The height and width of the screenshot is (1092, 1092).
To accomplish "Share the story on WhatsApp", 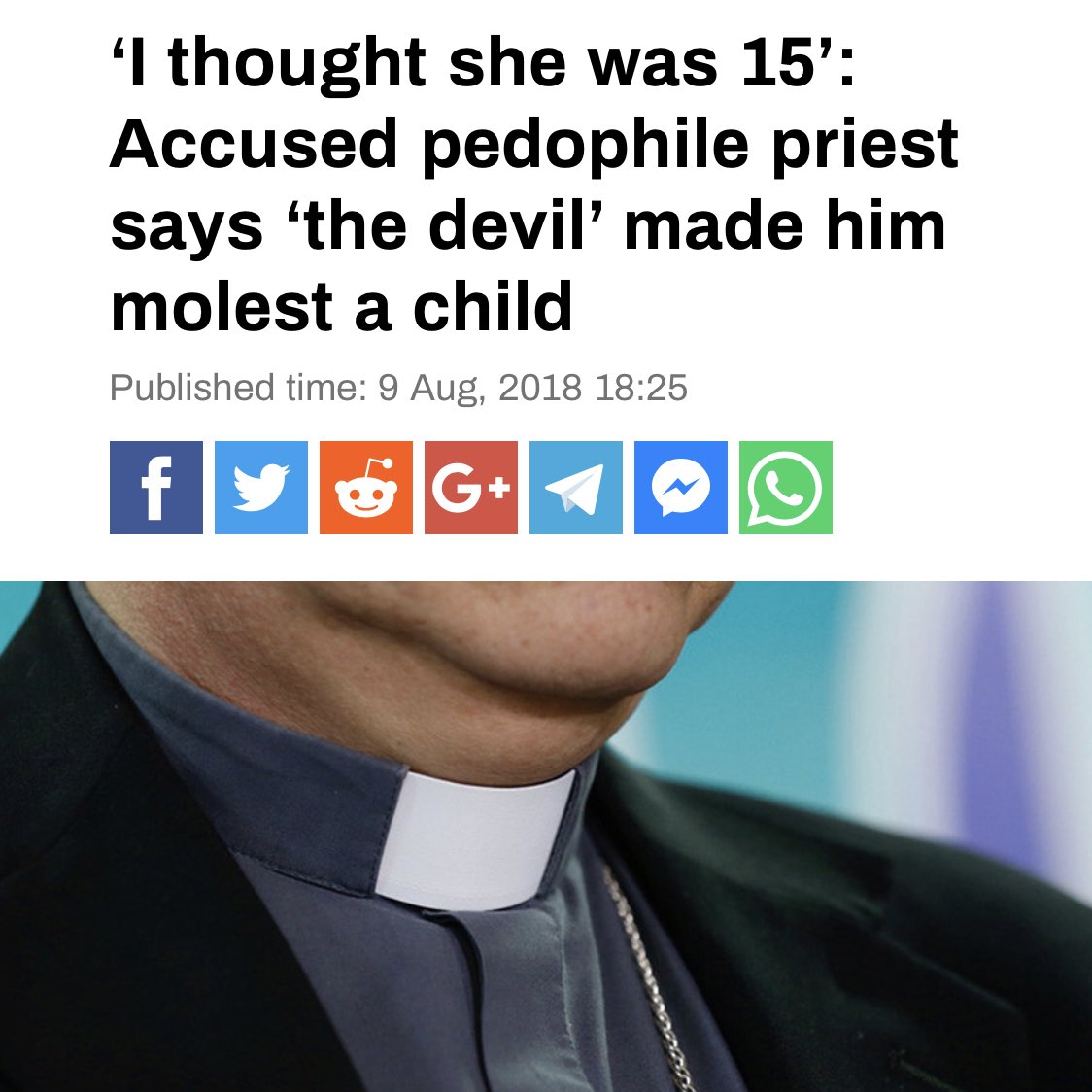I will (x=786, y=488).
